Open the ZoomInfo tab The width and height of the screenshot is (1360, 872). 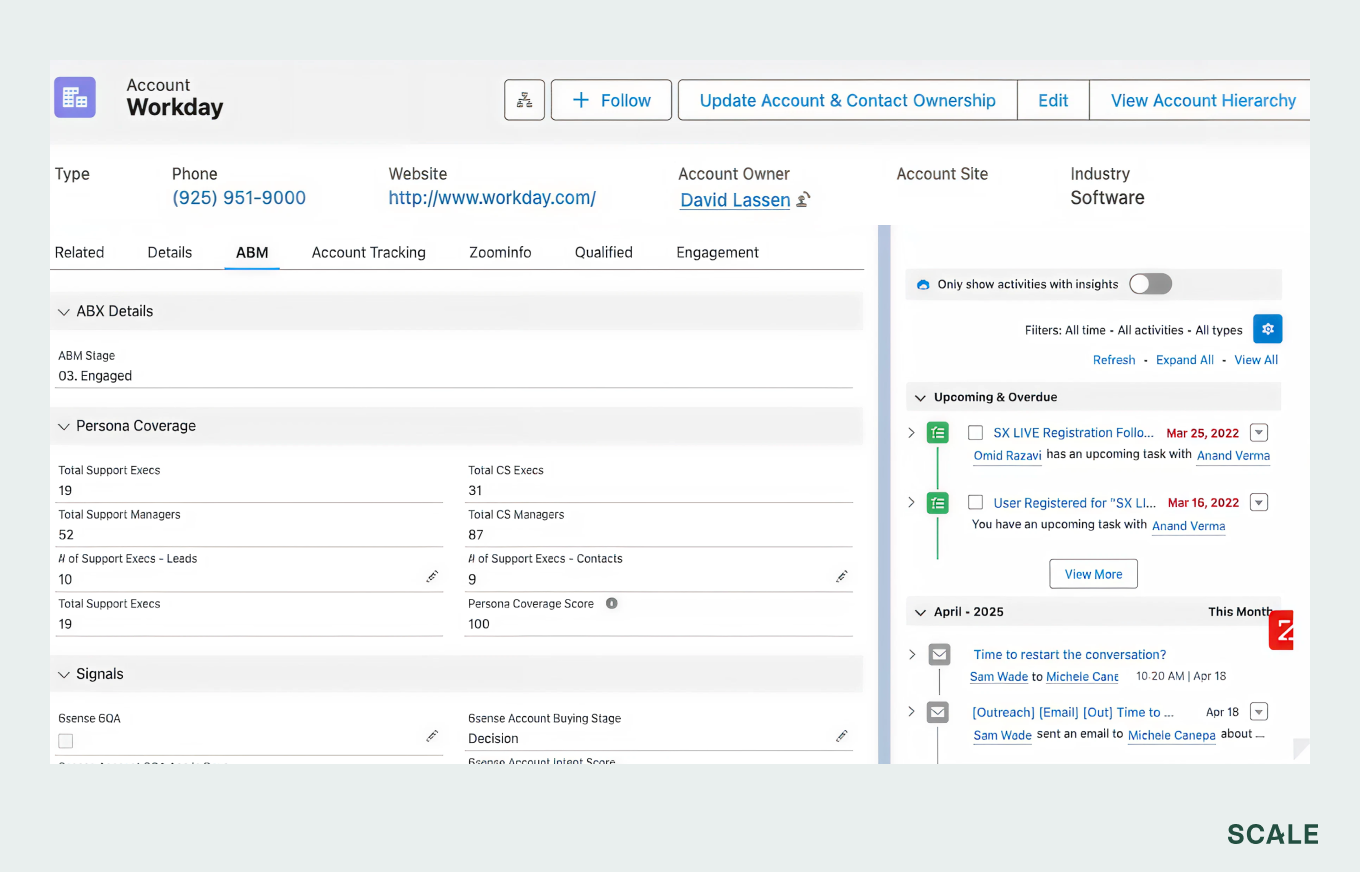click(x=500, y=252)
